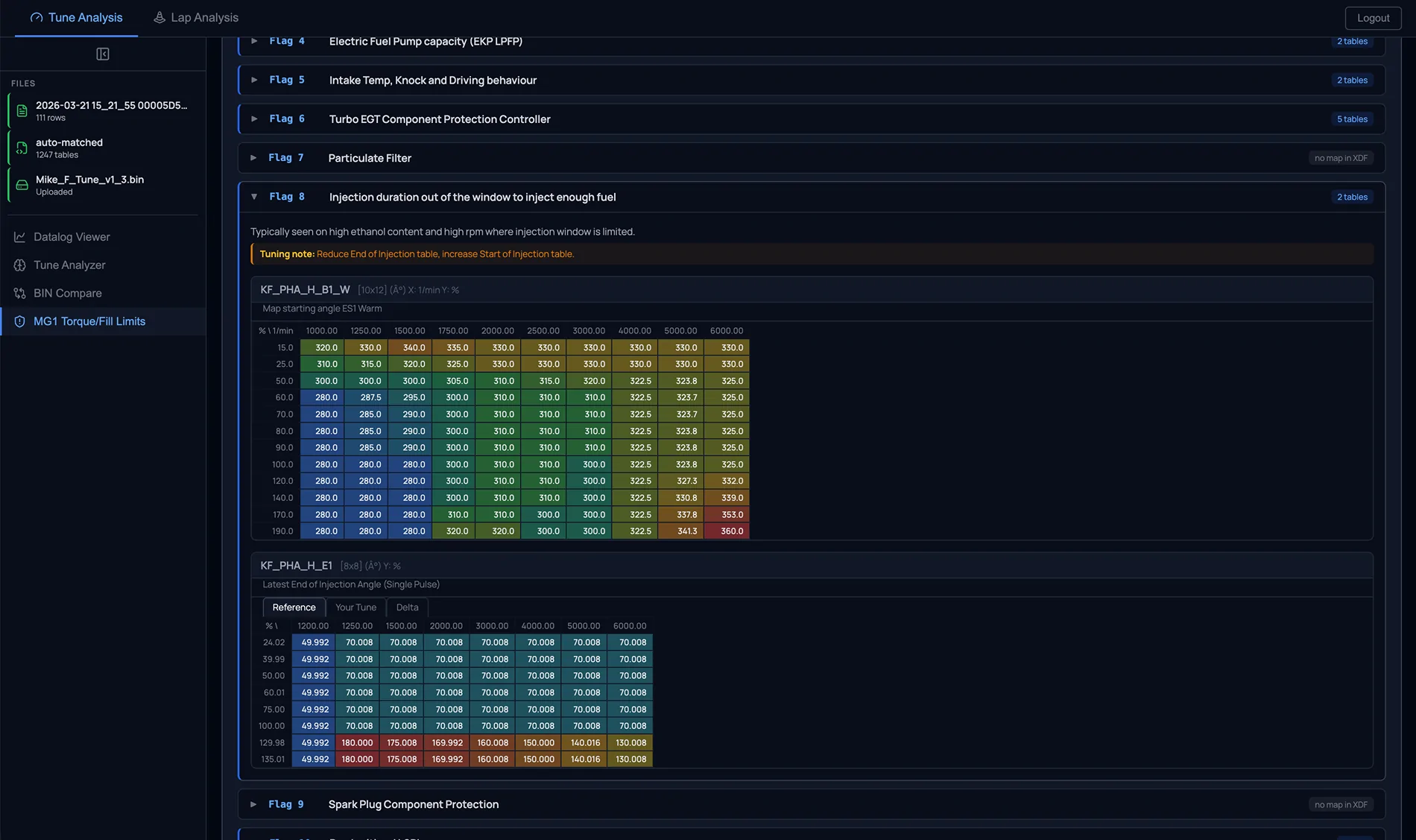Click the Flag 6 '5 tables' badge

pos(1352,119)
